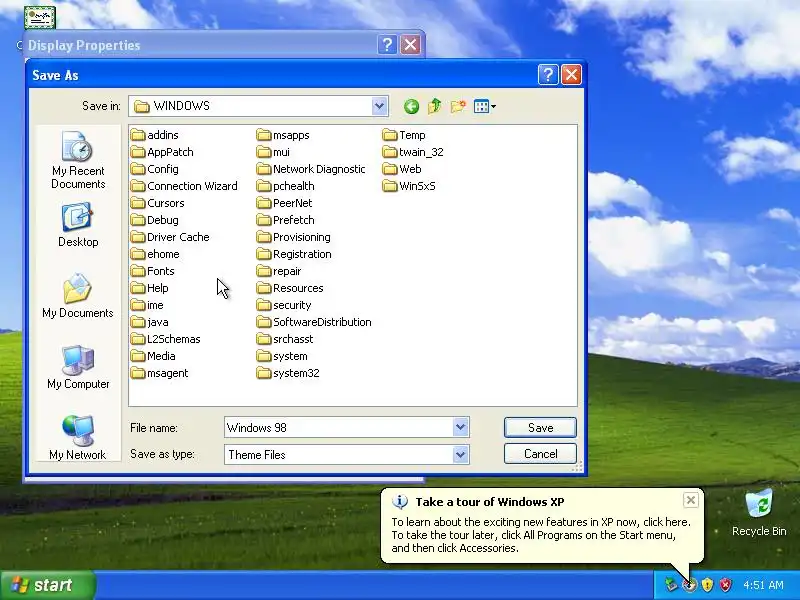Screen dimensions: 800x600
Task: Select the Provisioning folder
Action: point(294,237)
